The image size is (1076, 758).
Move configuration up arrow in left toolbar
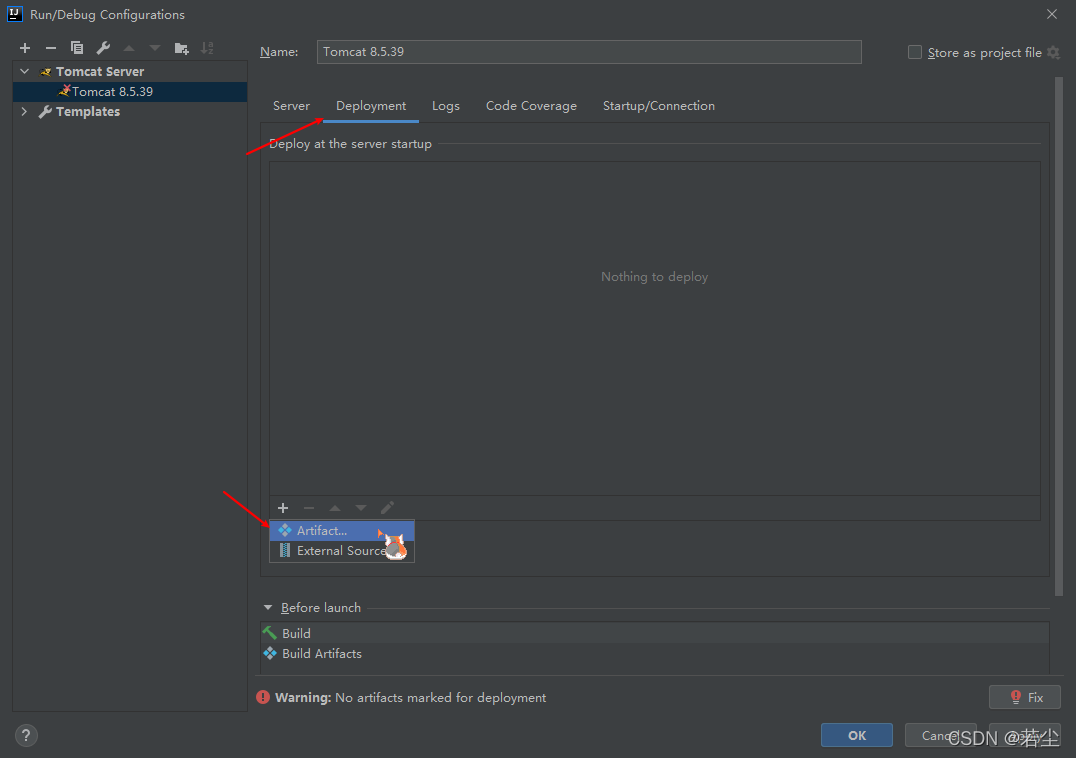[129, 48]
